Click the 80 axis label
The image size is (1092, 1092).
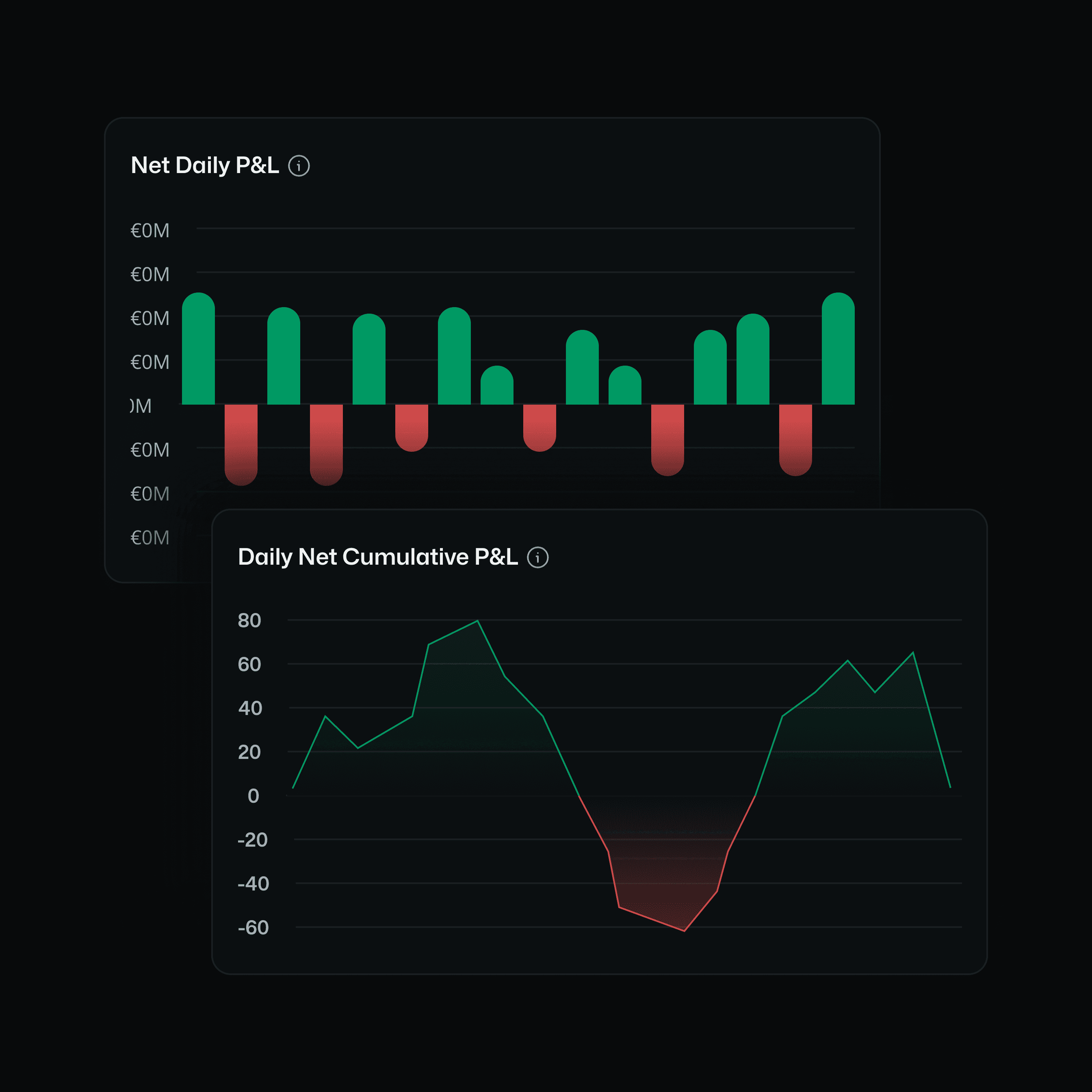(x=249, y=621)
